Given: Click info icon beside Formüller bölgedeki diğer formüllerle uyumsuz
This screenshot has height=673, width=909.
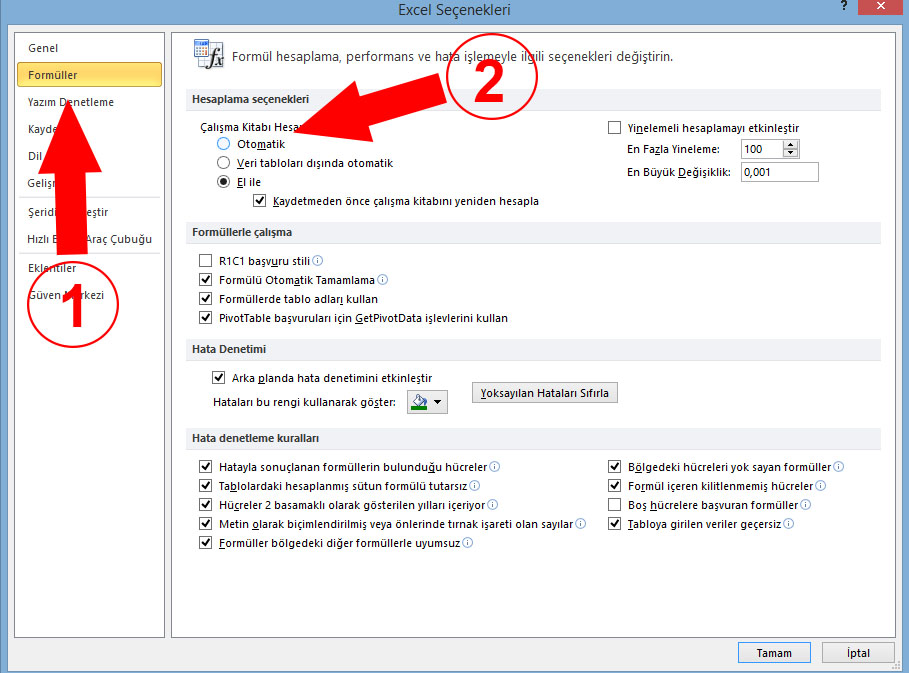Looking at the screenshot, I should tap(467, 543).
